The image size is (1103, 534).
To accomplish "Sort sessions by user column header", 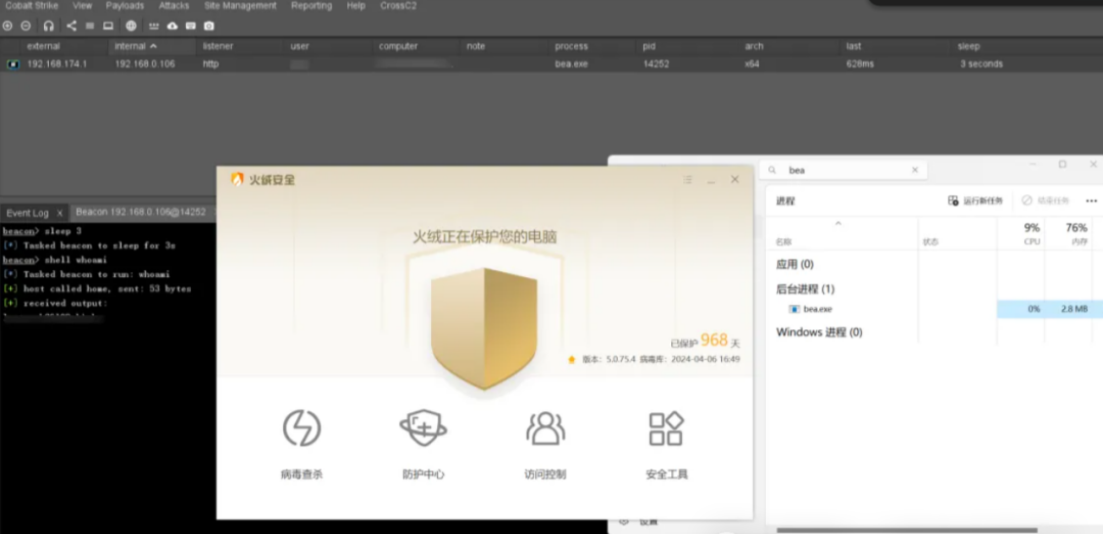I will (x=300, y=46).
